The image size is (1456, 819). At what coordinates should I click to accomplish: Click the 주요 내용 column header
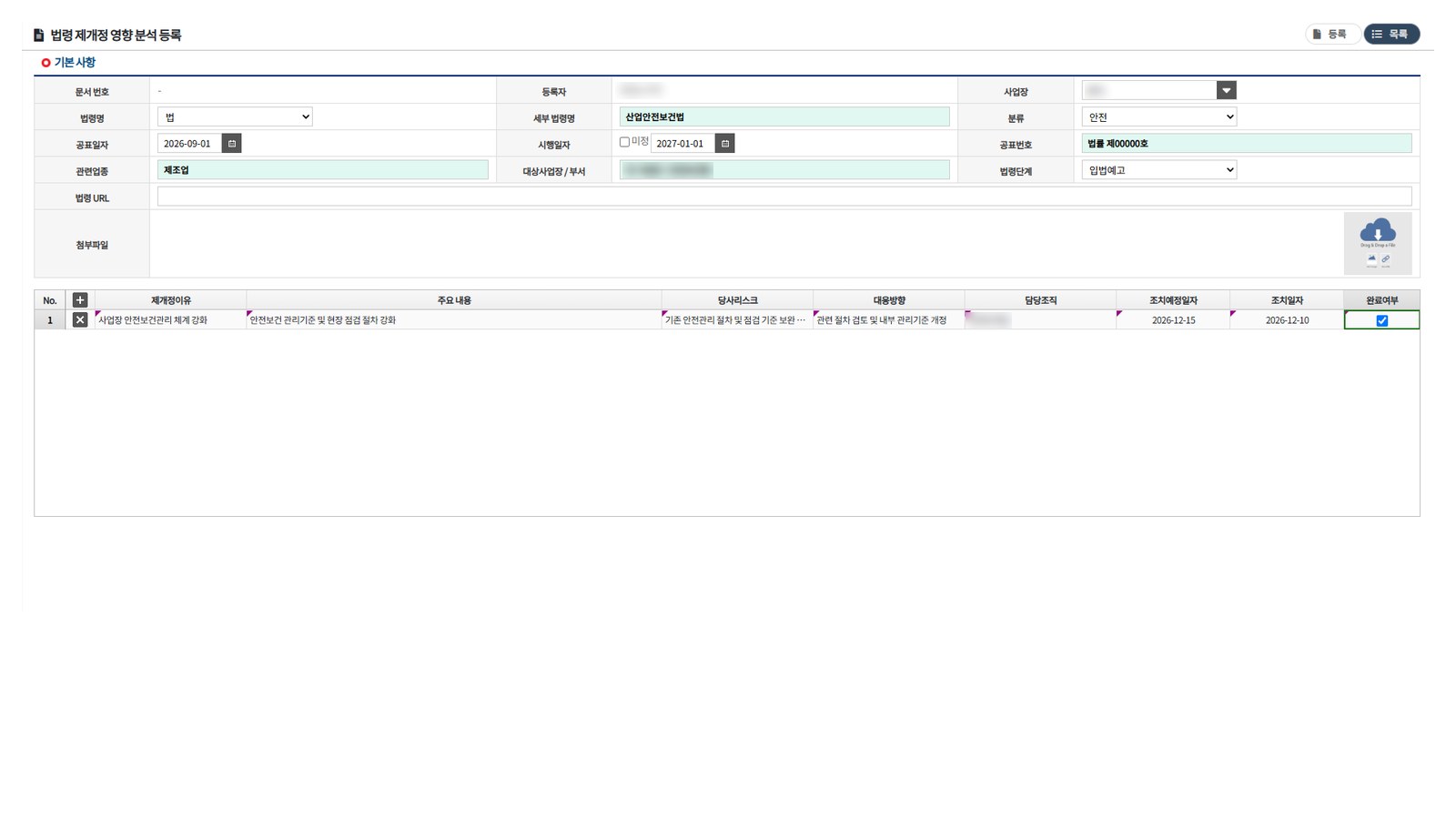pyautogui.click(x=454, y=300)
